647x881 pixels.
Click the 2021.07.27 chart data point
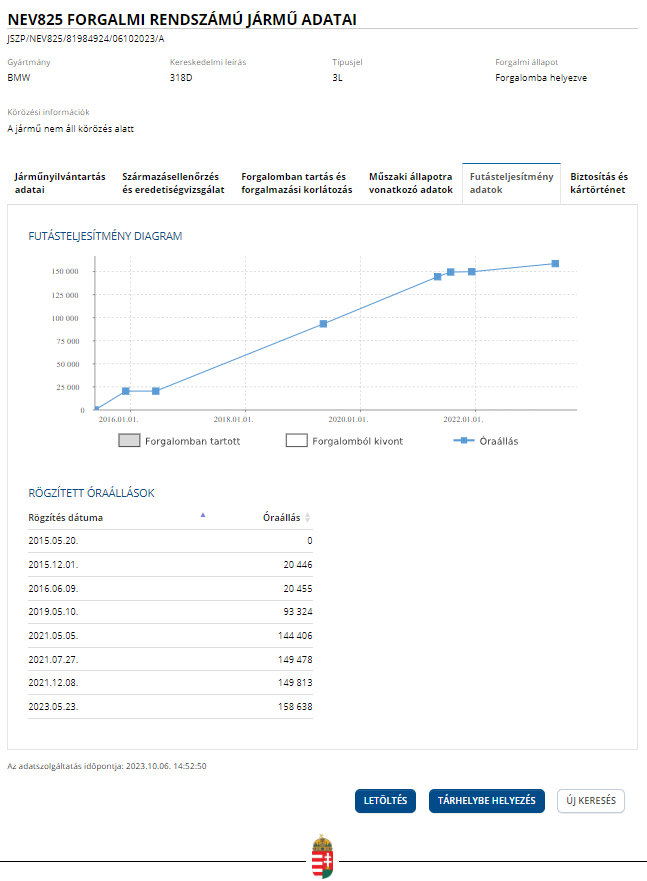pos(450,272)
